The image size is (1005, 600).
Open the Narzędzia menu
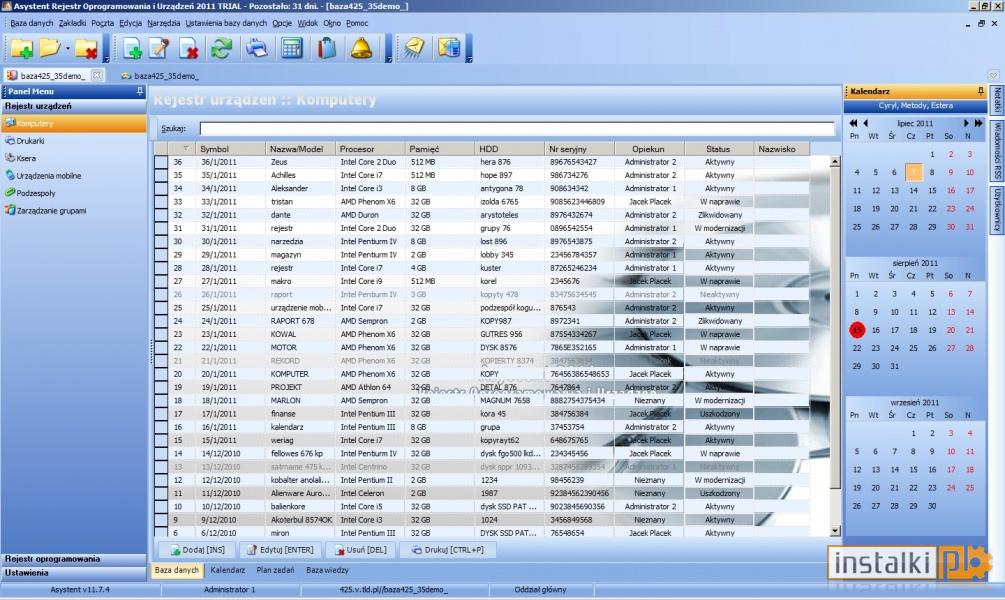163,23
